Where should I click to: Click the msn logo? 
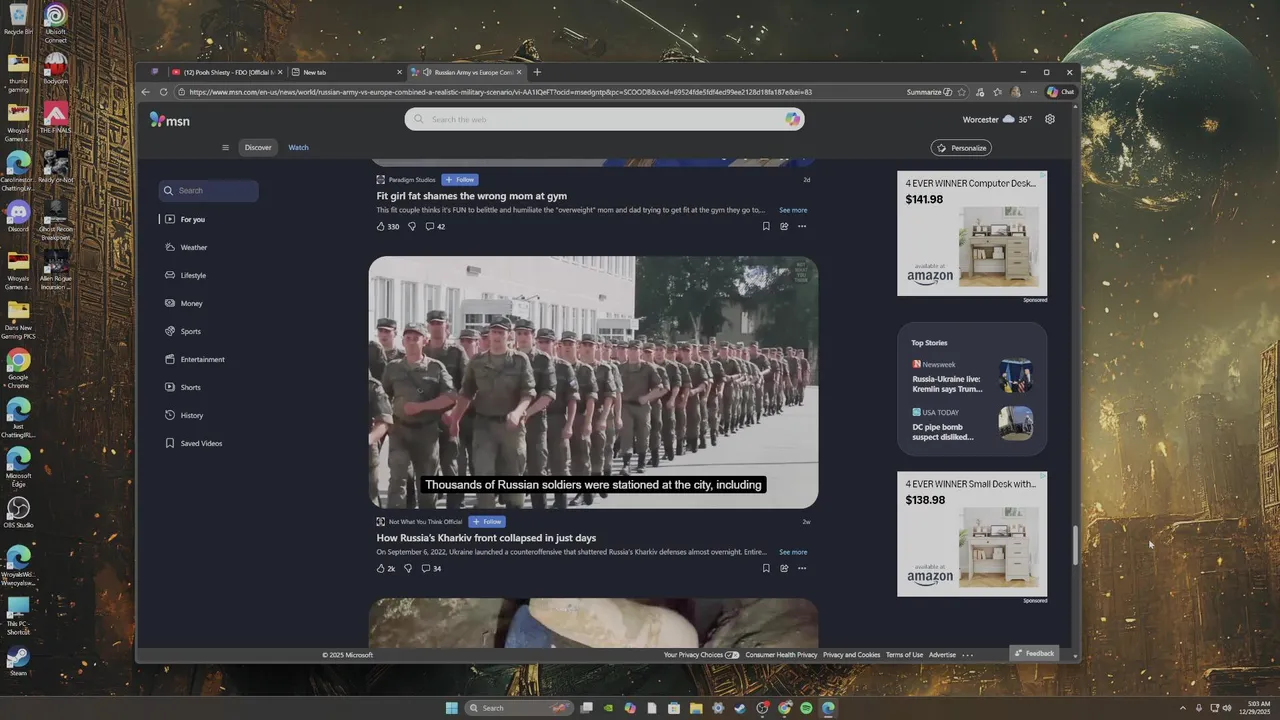169,120
